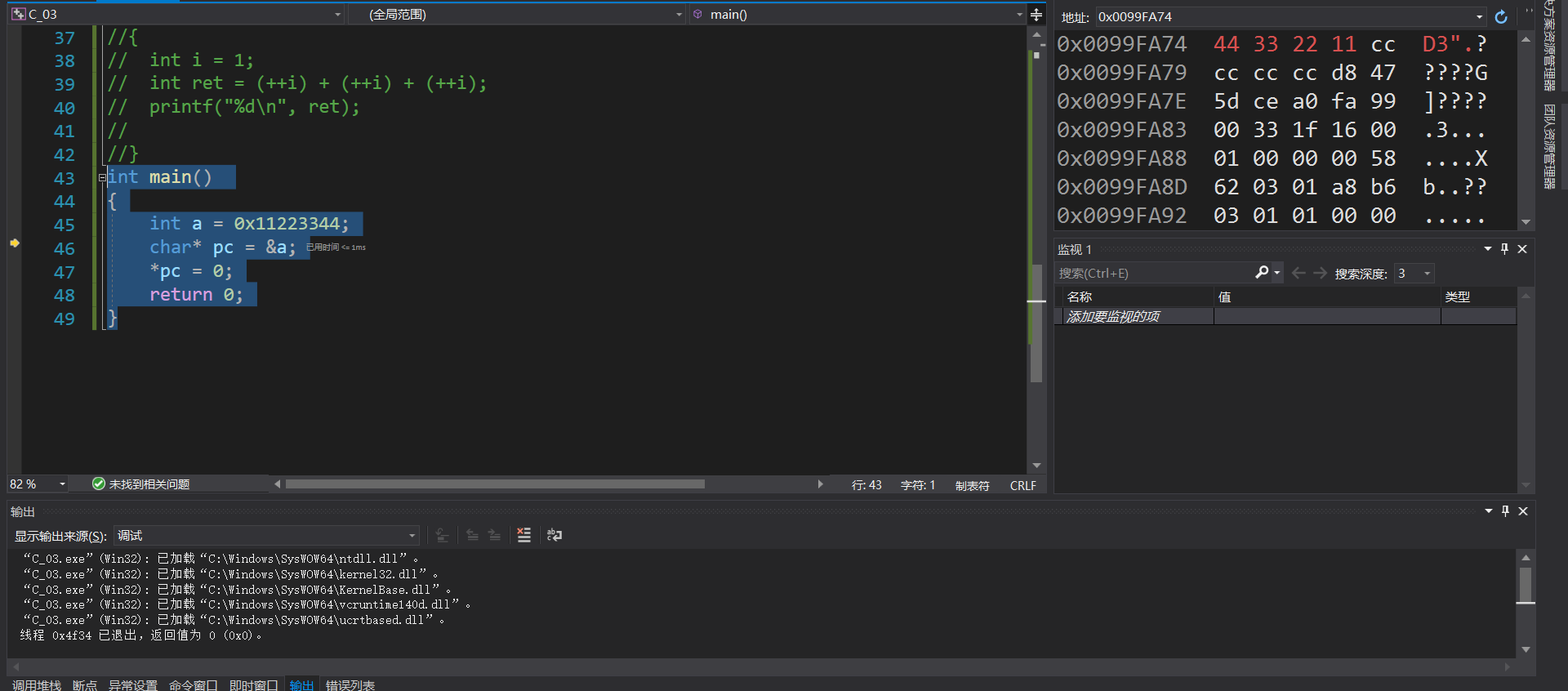Click the watch search input box

pyautogui.click(x=1155, y=273)
